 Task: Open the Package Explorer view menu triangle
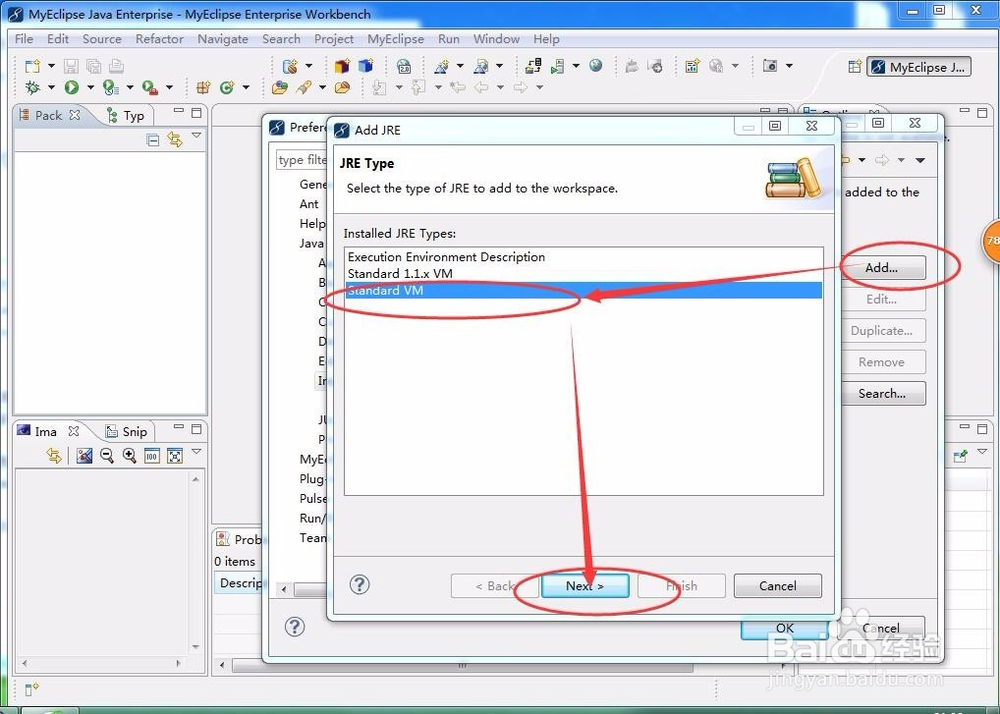click(196, 135)
